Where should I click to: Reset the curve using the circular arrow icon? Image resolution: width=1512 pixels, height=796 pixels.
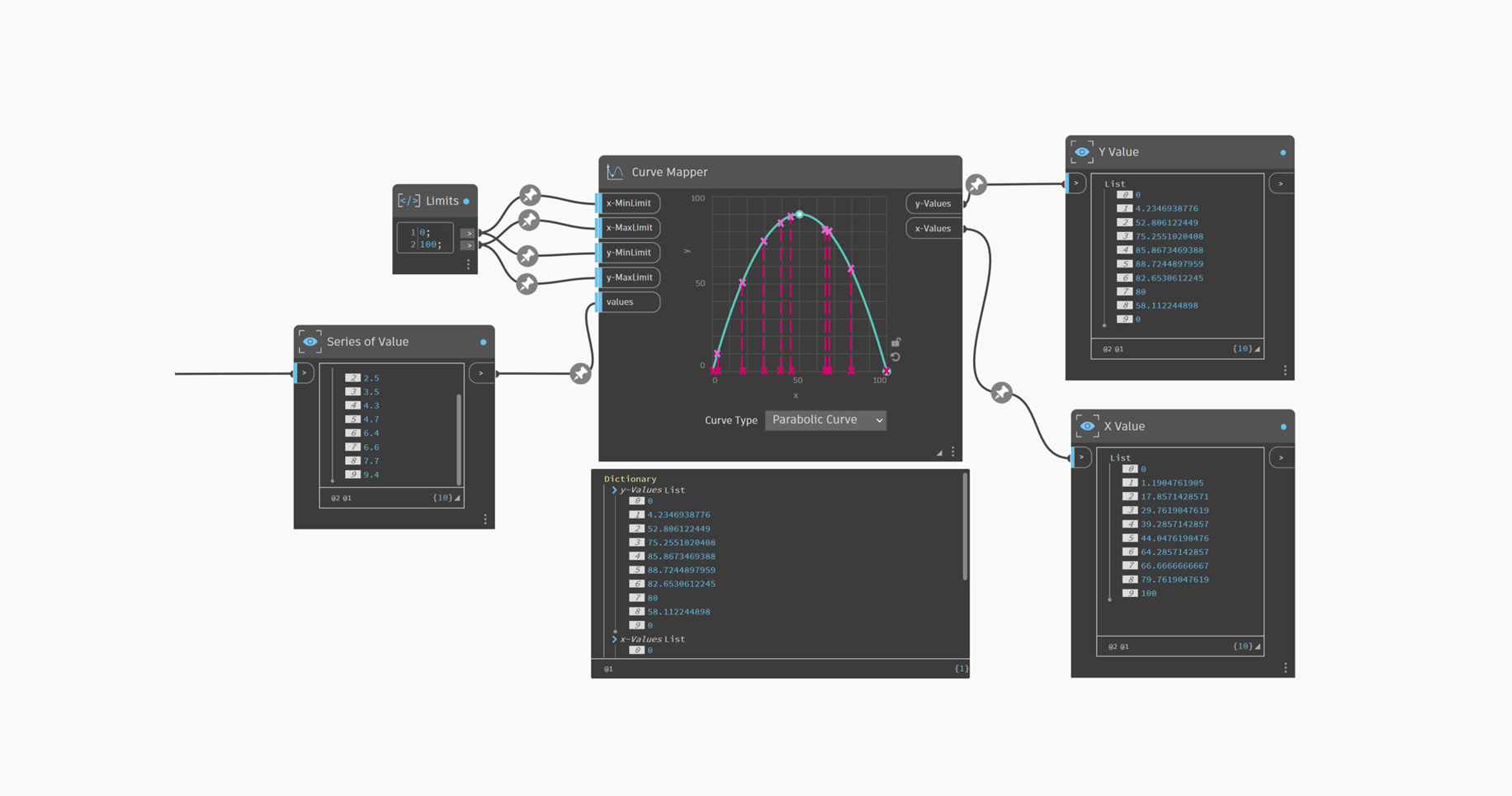(895, 357)
